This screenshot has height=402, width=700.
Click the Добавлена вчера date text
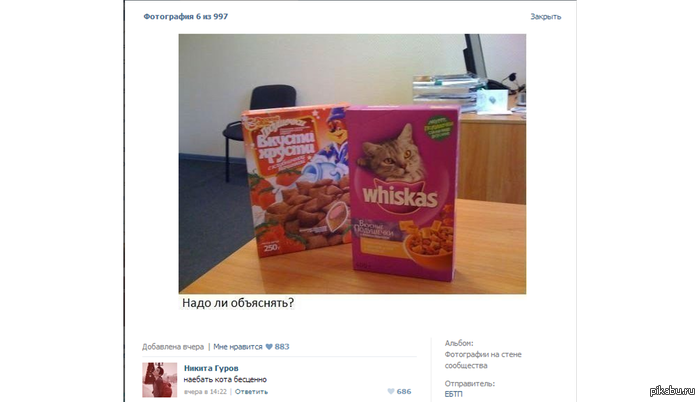tap(173, 347)
